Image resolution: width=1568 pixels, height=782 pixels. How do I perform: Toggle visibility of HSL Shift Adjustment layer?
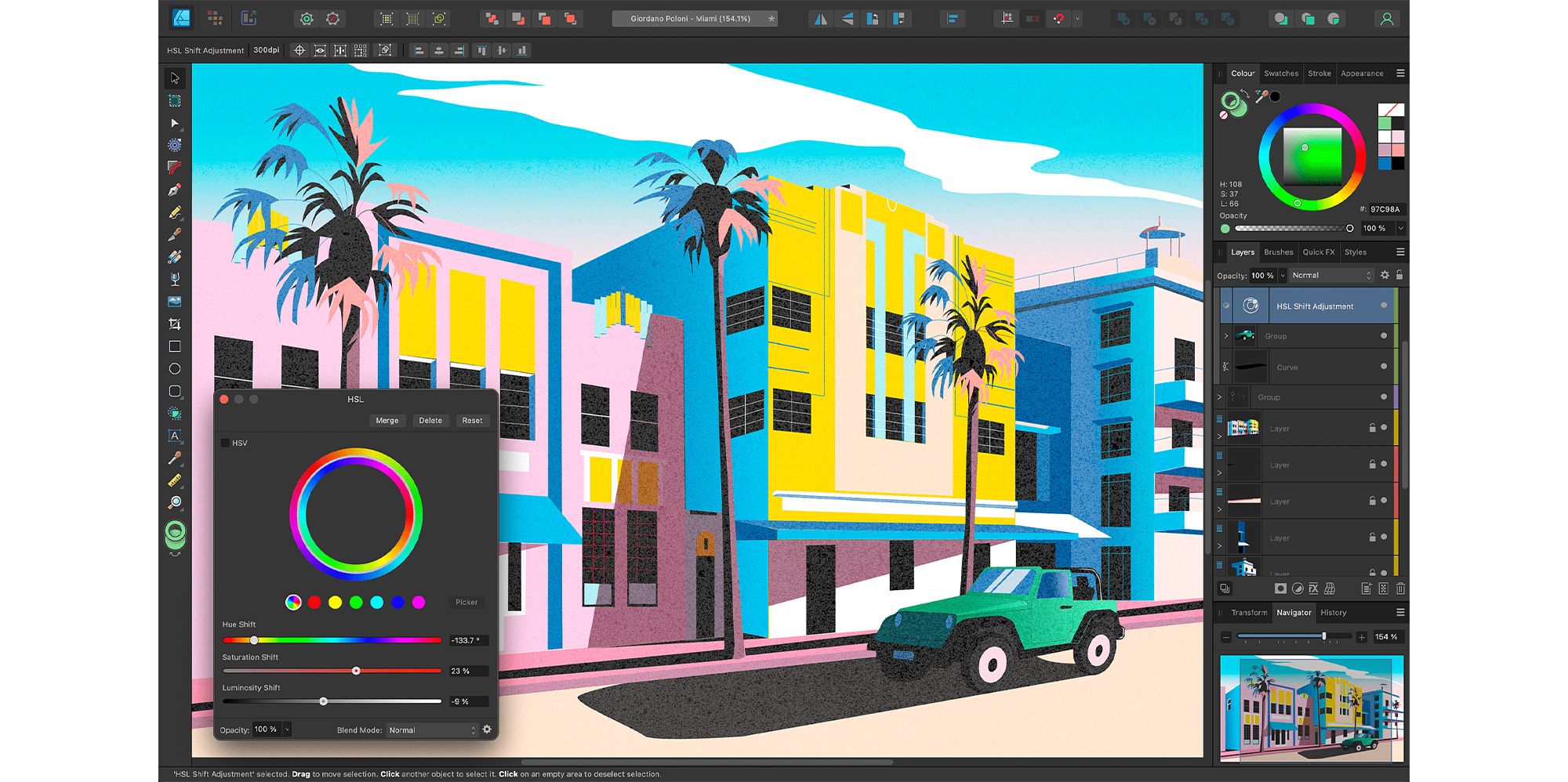point(1384,306)
